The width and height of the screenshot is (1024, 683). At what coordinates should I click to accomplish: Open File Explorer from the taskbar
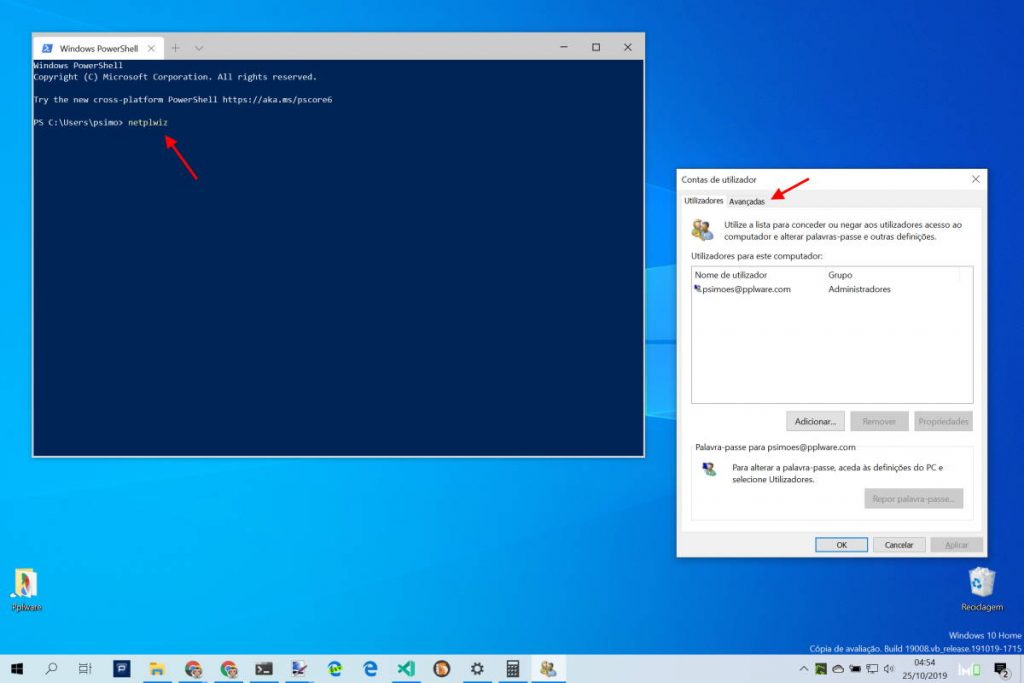157,669
